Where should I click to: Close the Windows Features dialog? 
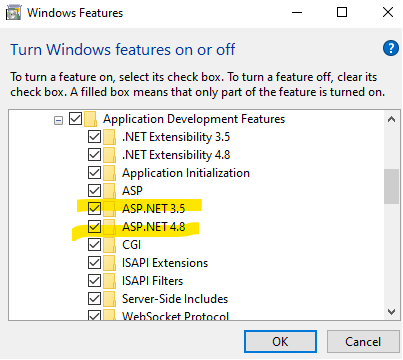click(x=388, y=13)
